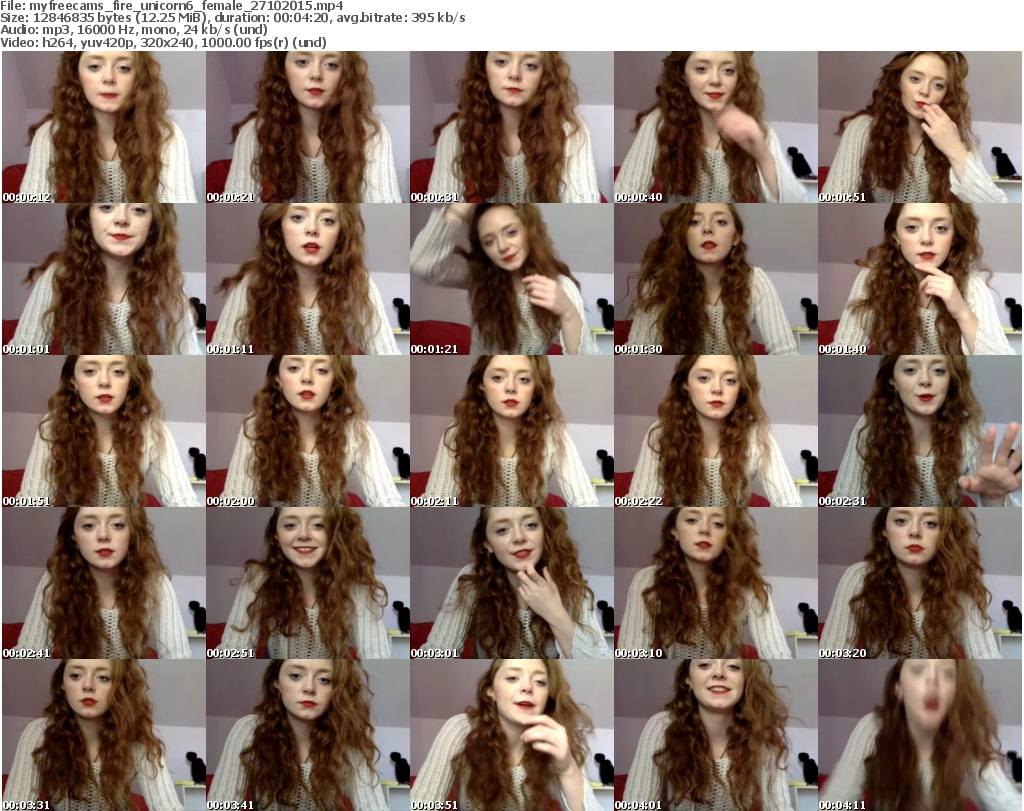
Task: Click the Size and duration header line
Action: [x=232, y=18]
